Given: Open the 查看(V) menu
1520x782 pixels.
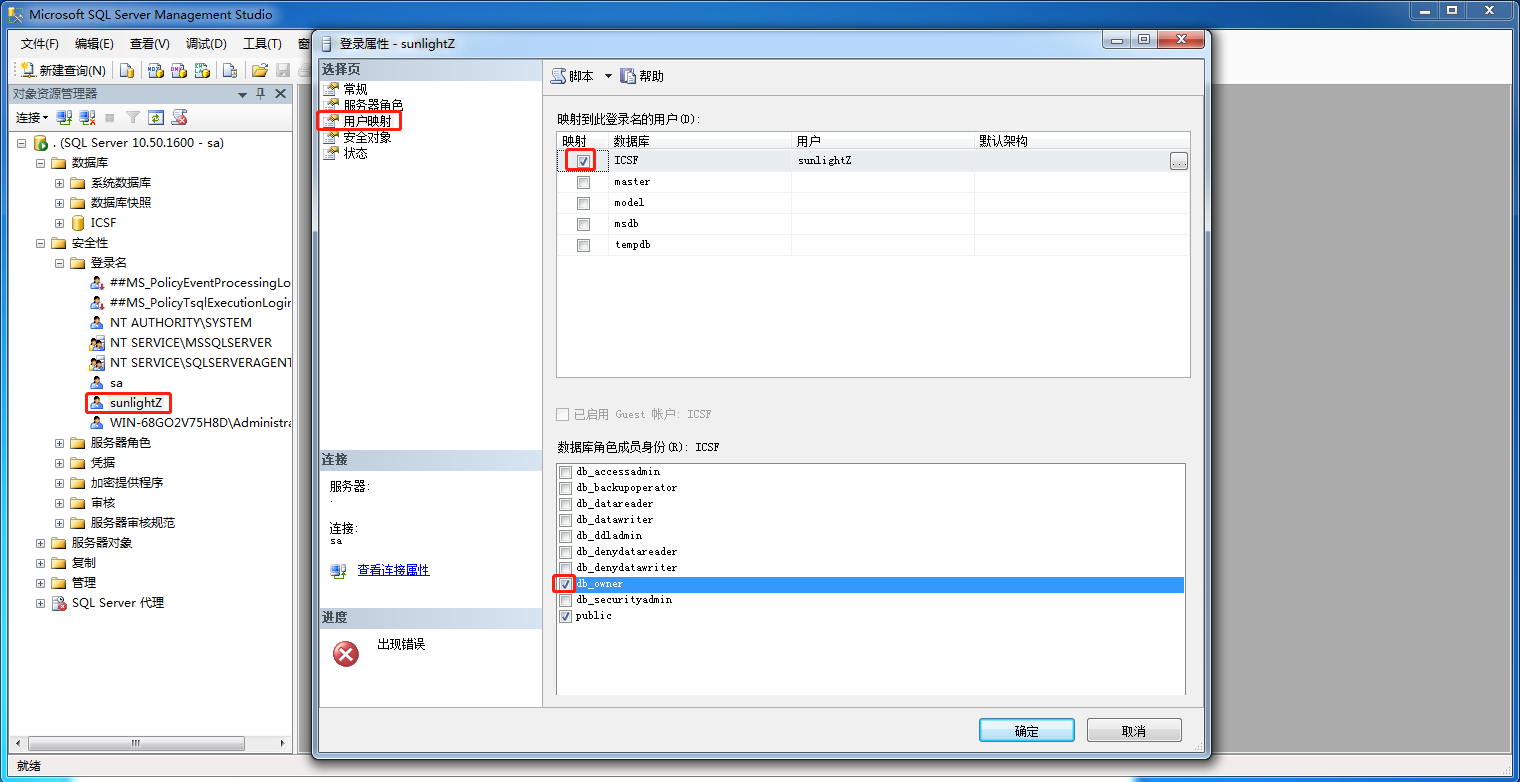Looking at the screenshot, I should coord(149,44).
